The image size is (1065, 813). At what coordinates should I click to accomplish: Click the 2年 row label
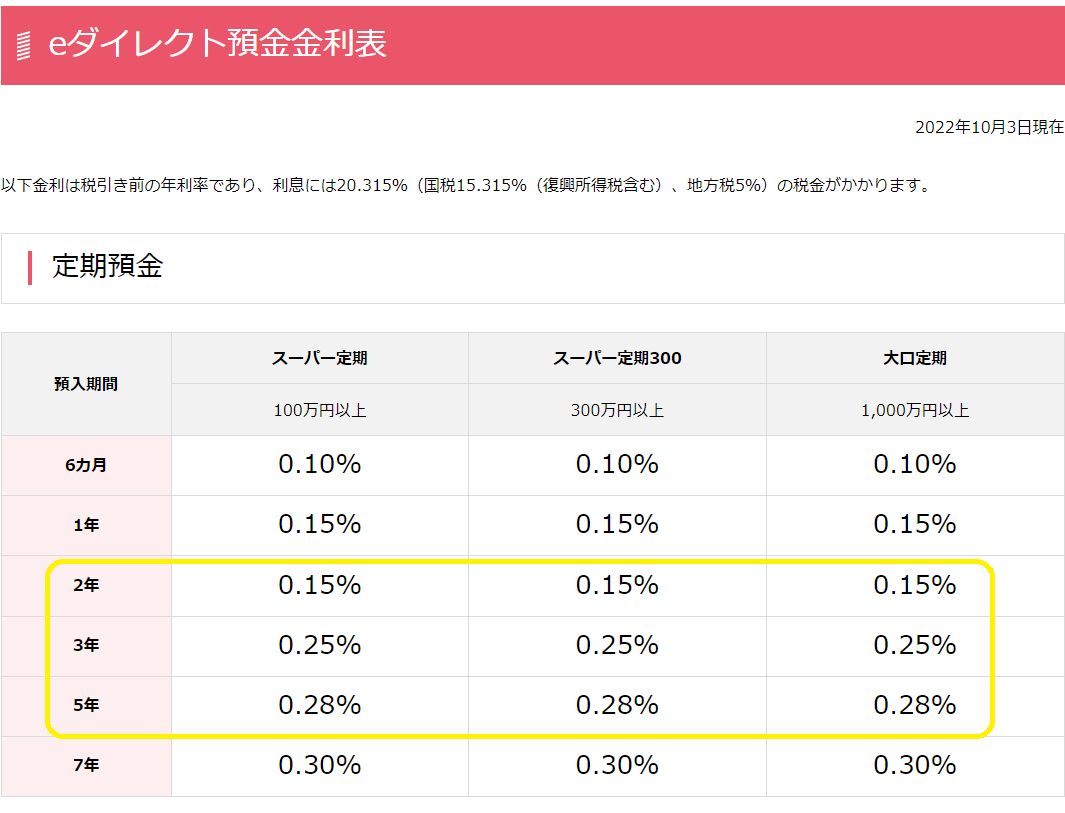tap(86, 585)
